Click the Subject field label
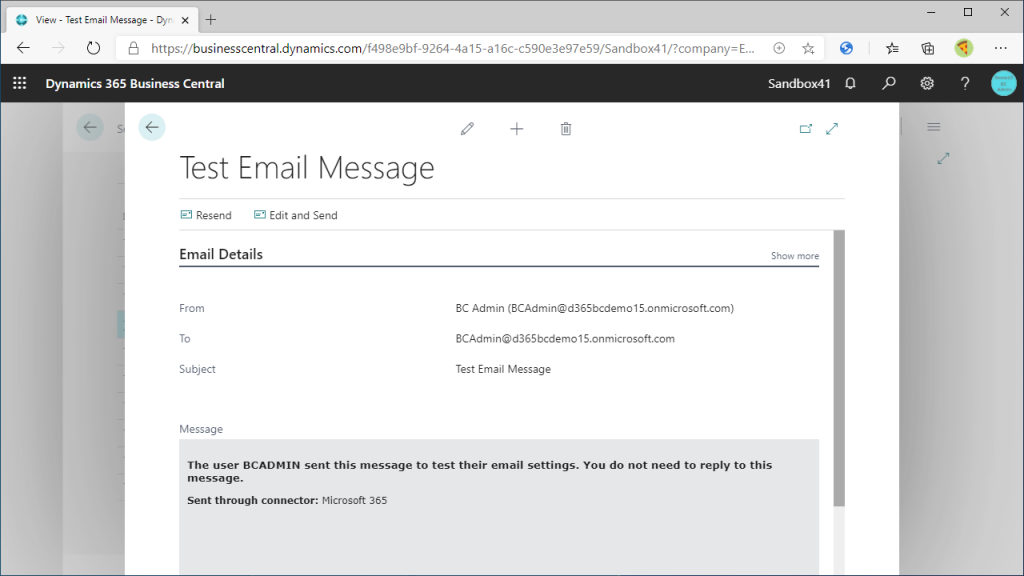 click(x=197, y=369)
